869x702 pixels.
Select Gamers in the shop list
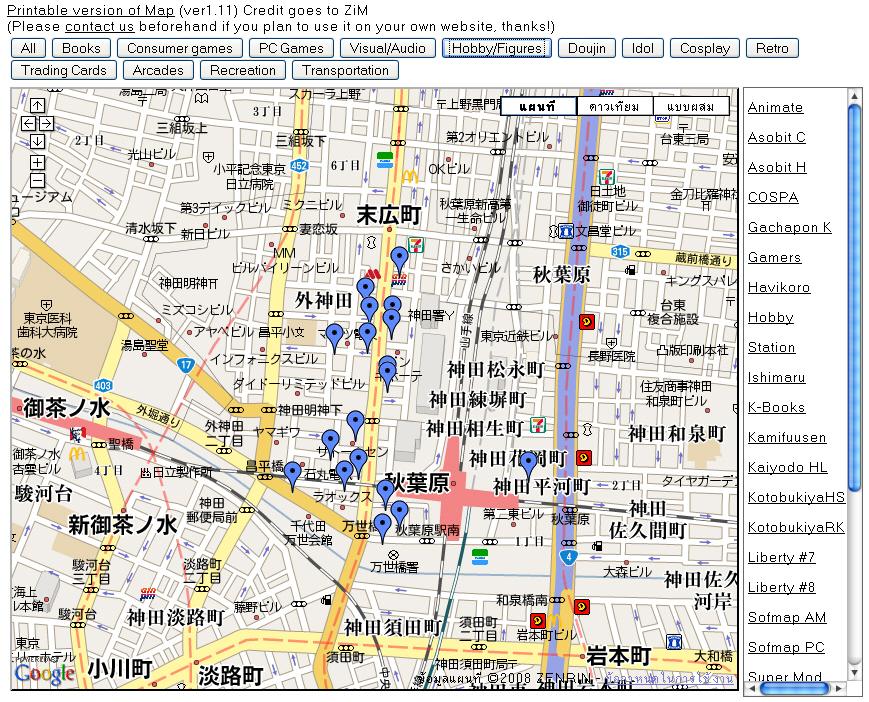click(x=774, y=257)
